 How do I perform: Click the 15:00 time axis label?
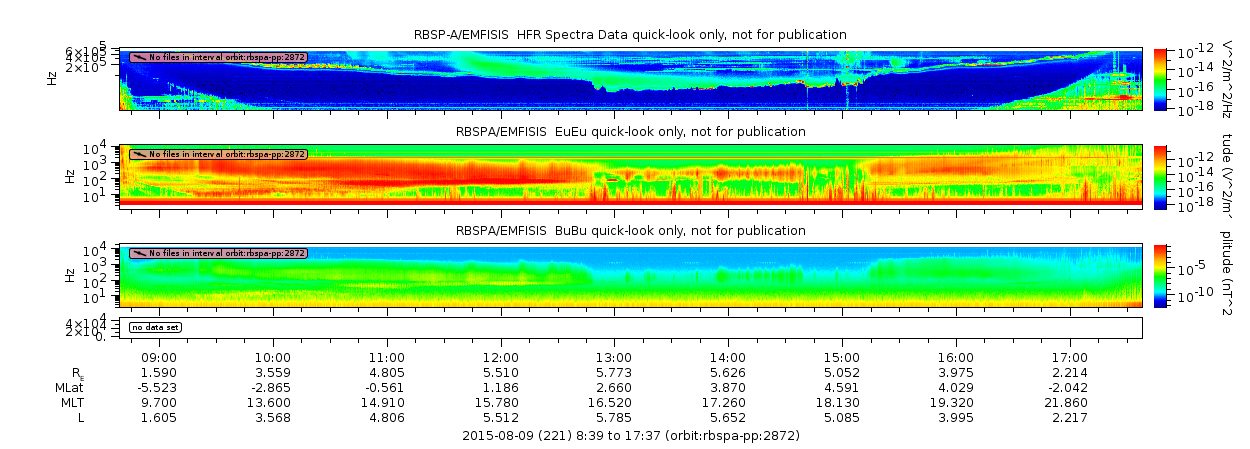[842, 357]
